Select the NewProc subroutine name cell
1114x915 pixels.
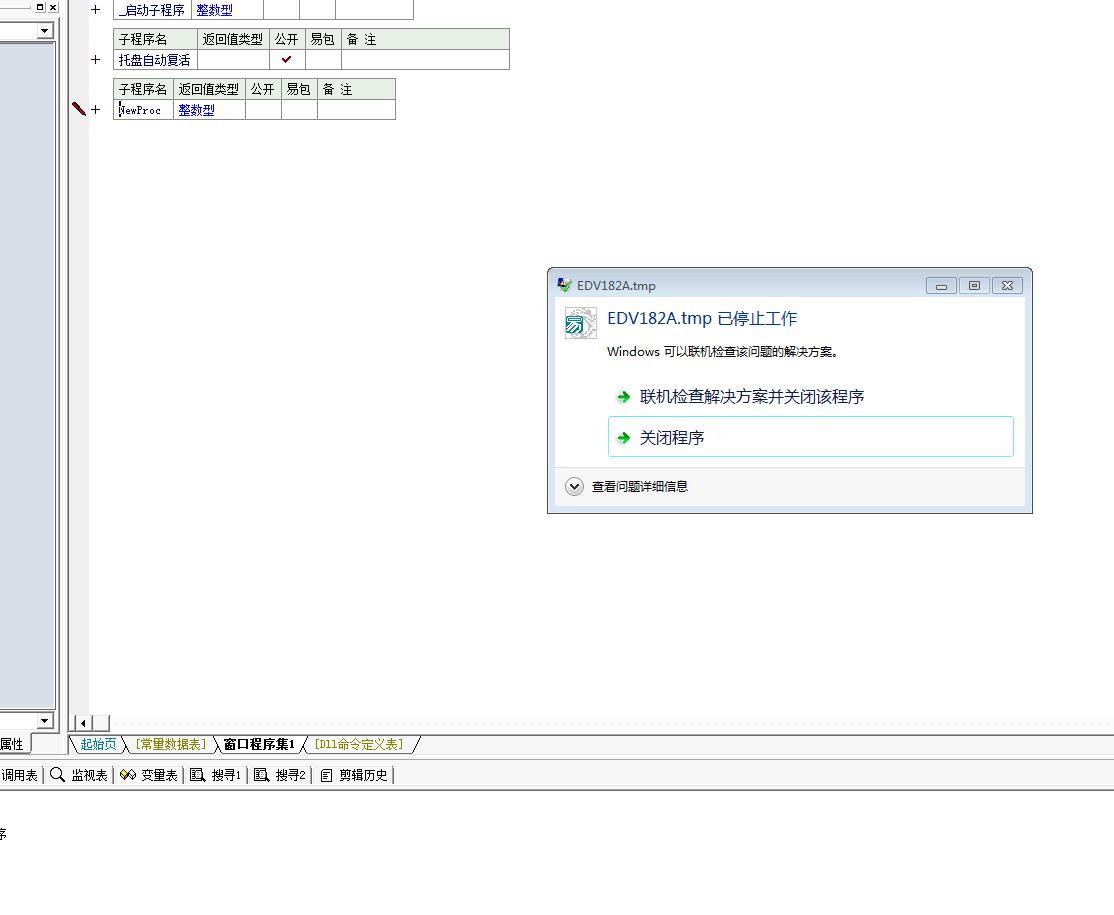144,109
